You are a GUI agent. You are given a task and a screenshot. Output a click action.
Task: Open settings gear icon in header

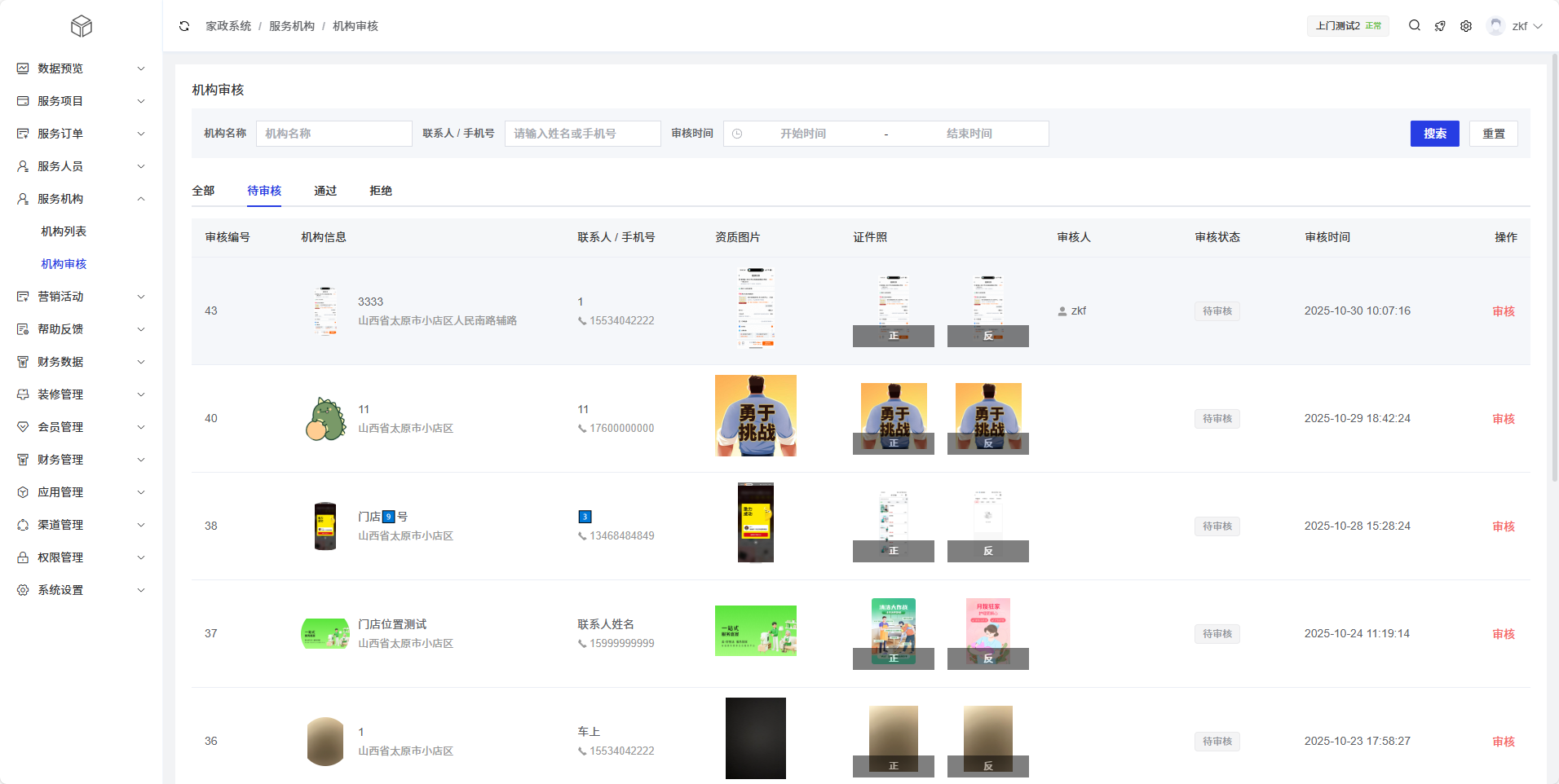tap(1466, 26)
